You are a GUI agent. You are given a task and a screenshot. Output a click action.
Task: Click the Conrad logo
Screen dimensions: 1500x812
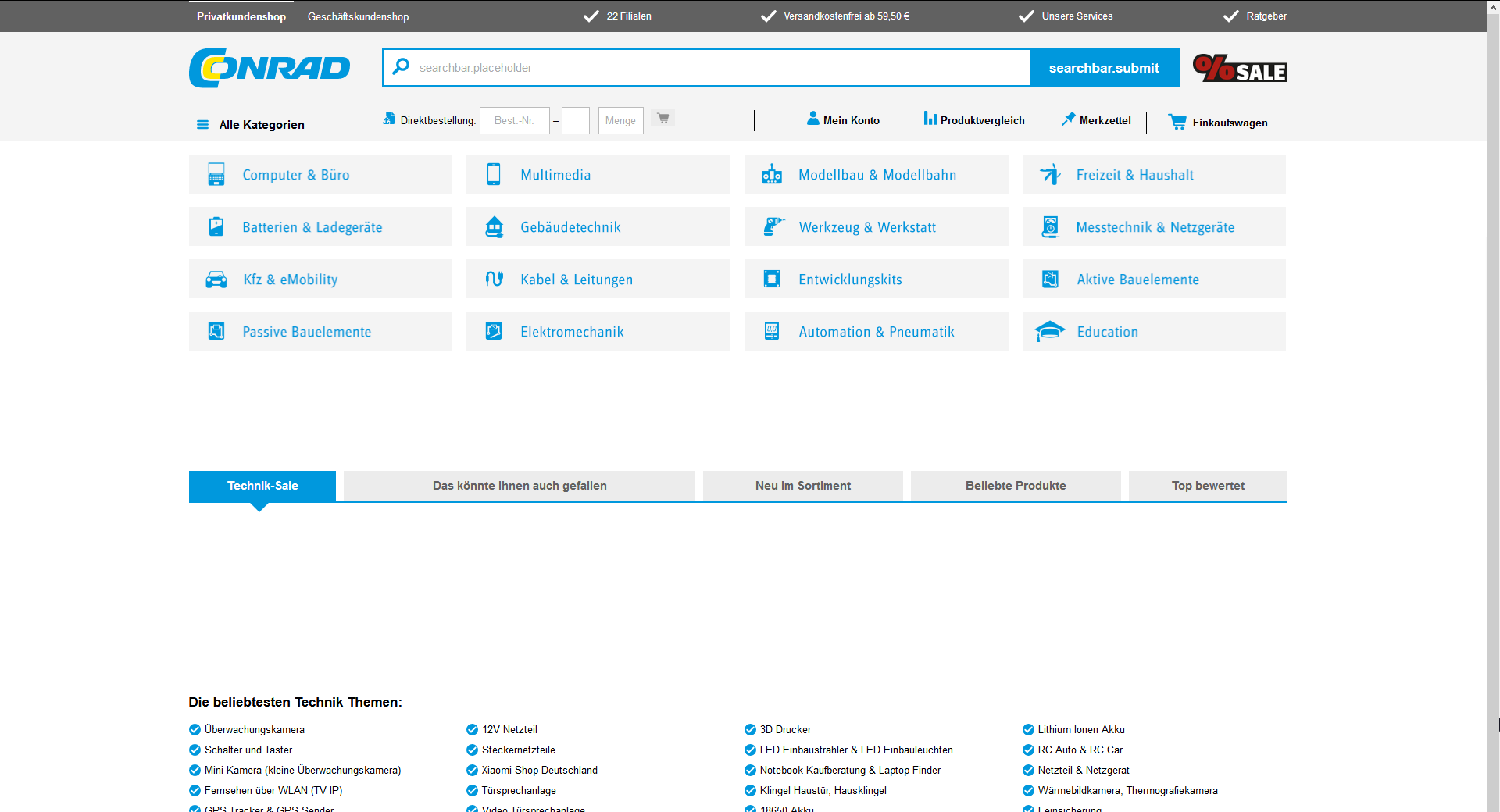[270, 68]
